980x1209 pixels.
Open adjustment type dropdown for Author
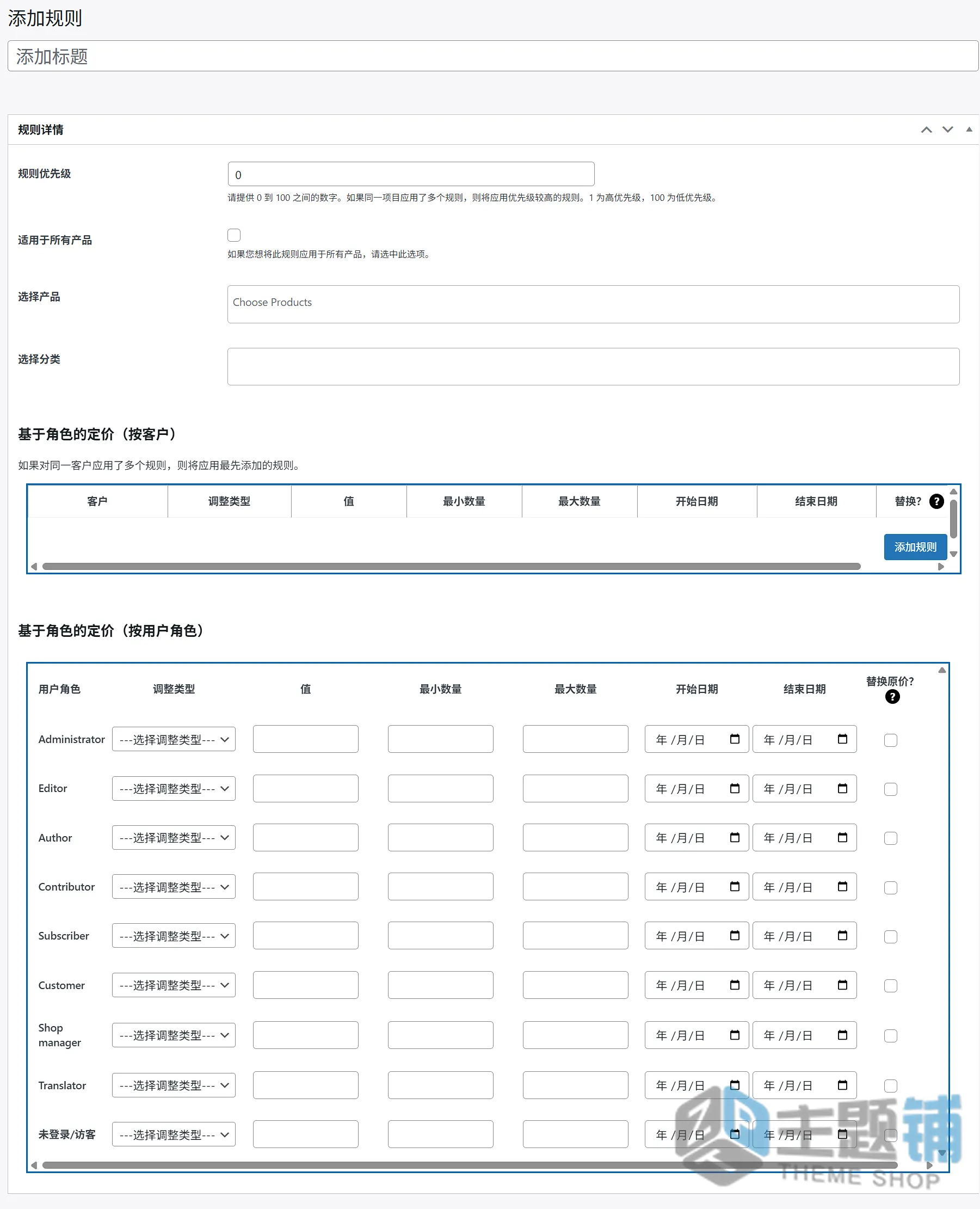pyautogui.click(x=174, y=837)
